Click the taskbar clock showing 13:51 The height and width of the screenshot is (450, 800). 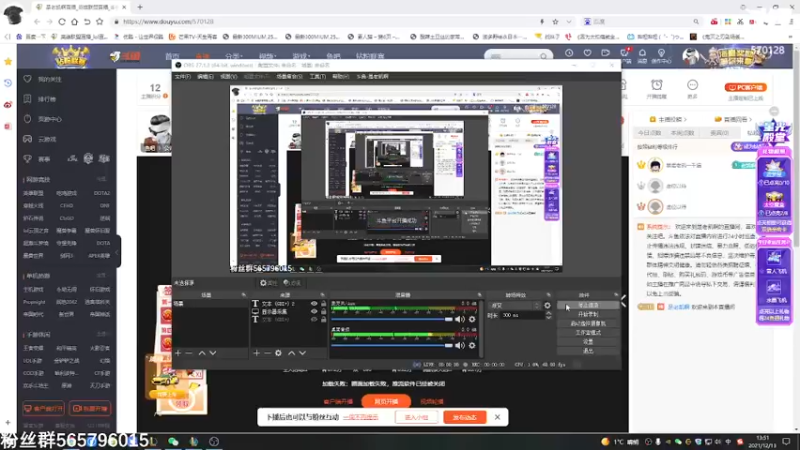762,441
